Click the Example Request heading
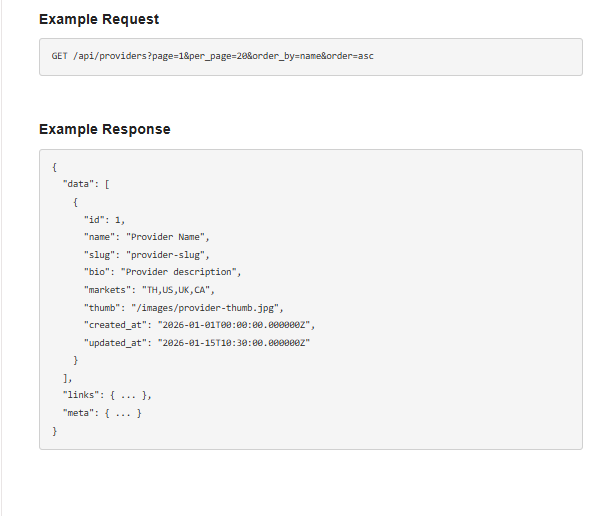609x516 pixels. tap(99, 19)
